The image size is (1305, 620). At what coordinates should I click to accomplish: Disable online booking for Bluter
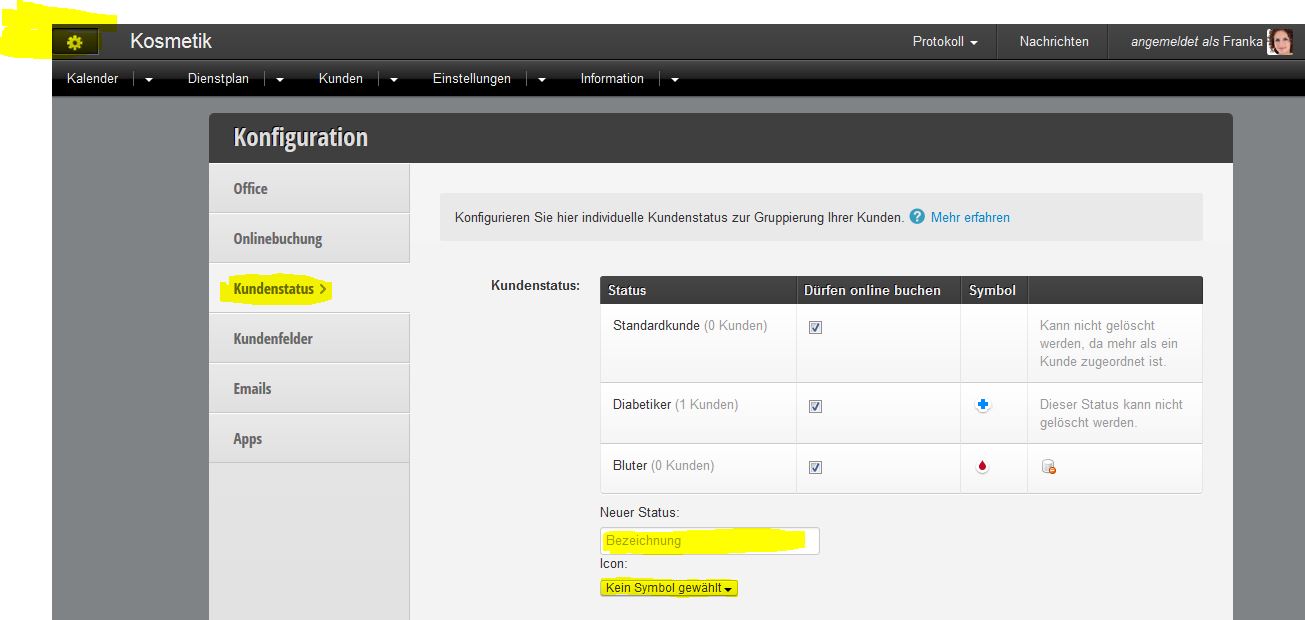[x=815, y=467]
